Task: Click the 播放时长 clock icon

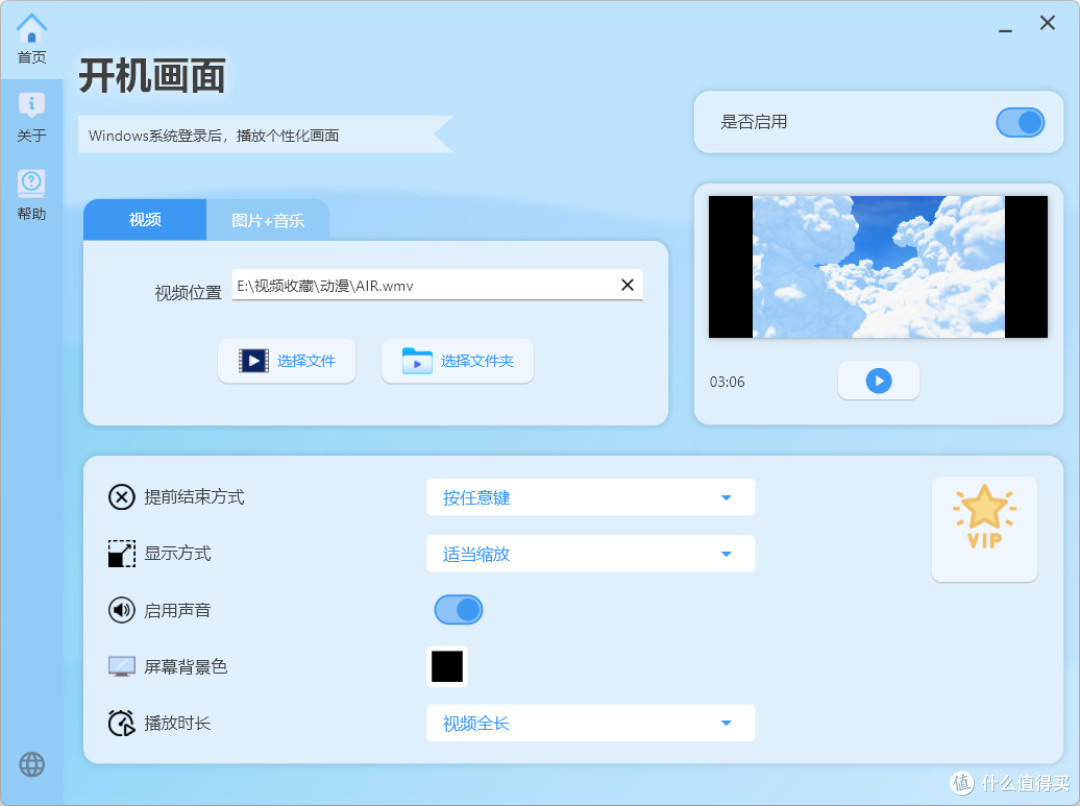Action: [x=121, y=723]
